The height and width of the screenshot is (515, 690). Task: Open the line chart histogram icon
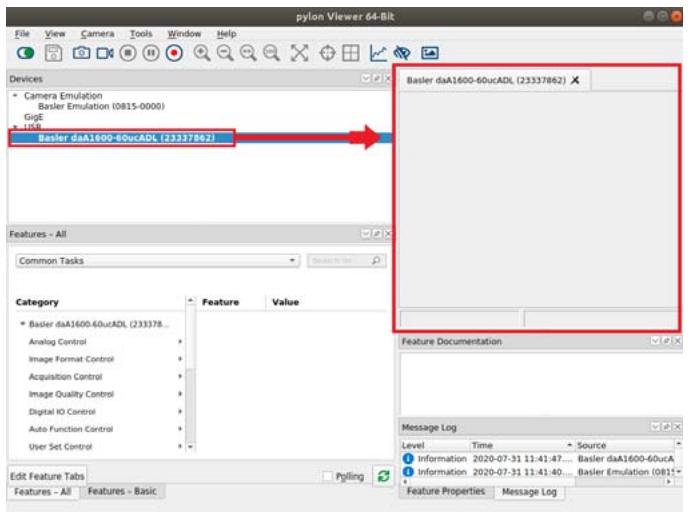378,53
